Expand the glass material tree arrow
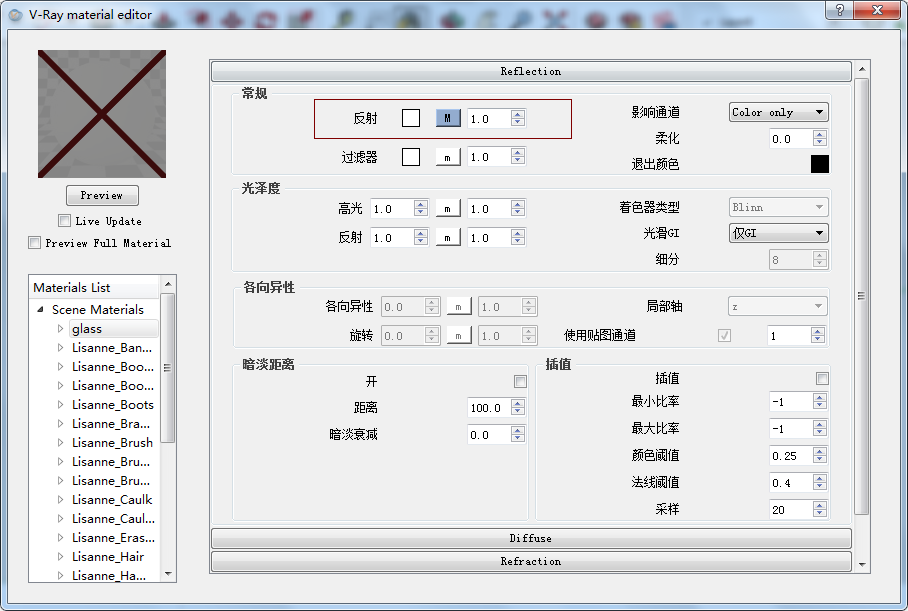Screen dimensions: 908x611 [60, 329]
